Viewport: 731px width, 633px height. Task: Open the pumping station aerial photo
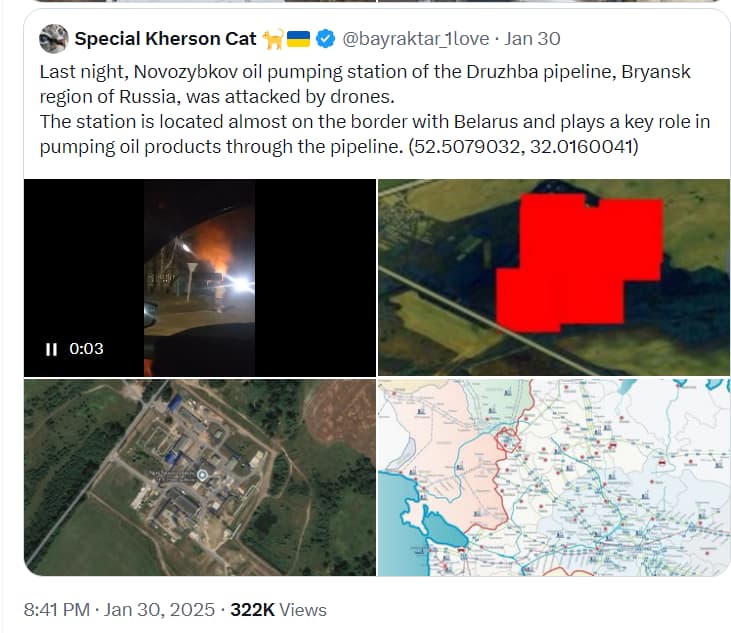click(x=200, y=477)
